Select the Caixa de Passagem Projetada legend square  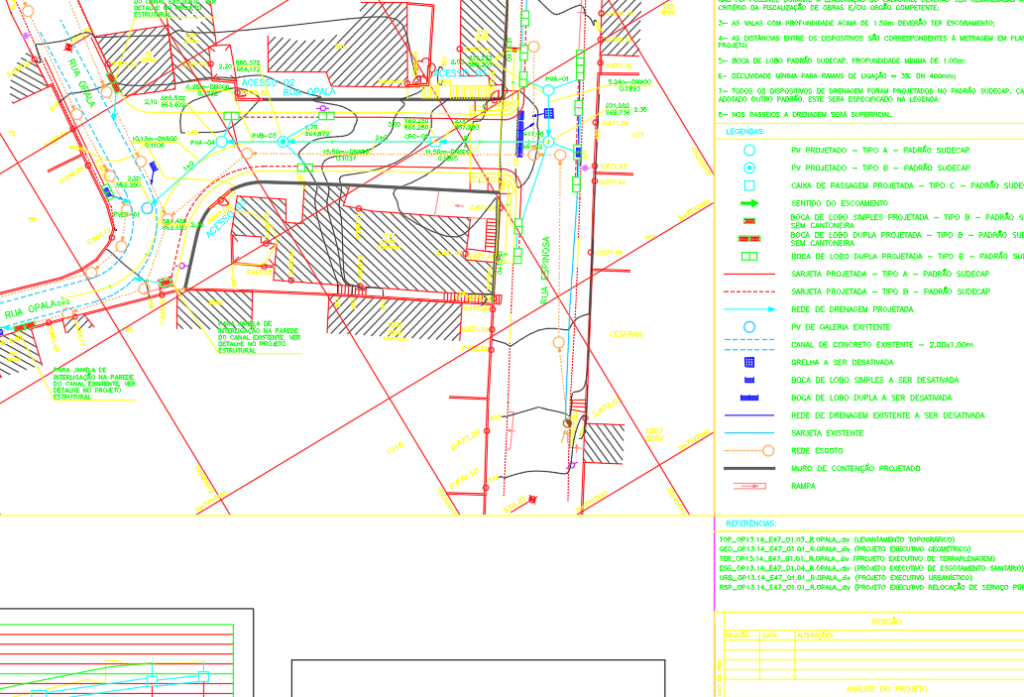pyautogui.click(x=749, y=185)
